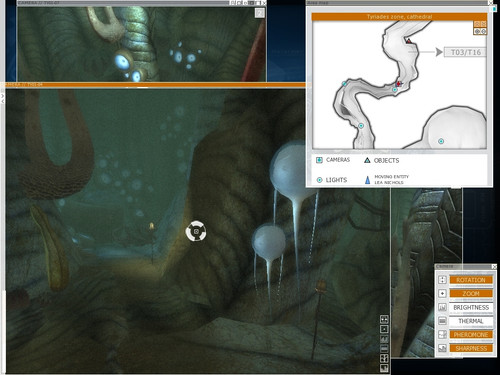Click the rotation icon beside ROTATION
500x375 pixels.
coord(442,280)
